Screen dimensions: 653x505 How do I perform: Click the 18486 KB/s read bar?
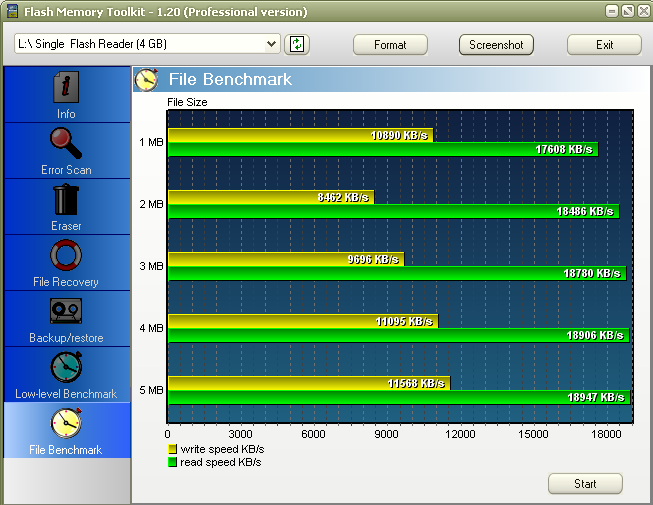(394, 211)
